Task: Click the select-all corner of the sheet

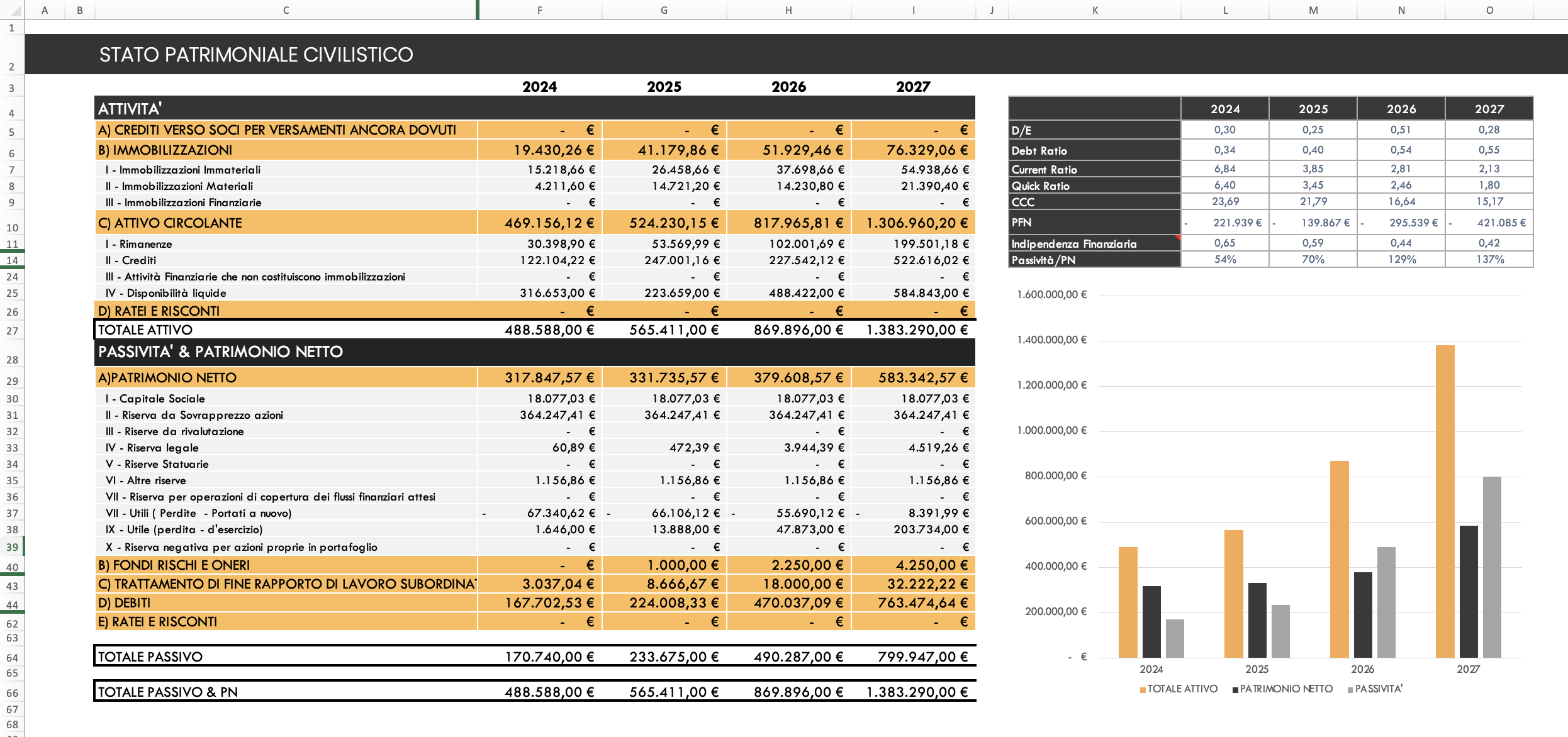Action: point(11,10)
